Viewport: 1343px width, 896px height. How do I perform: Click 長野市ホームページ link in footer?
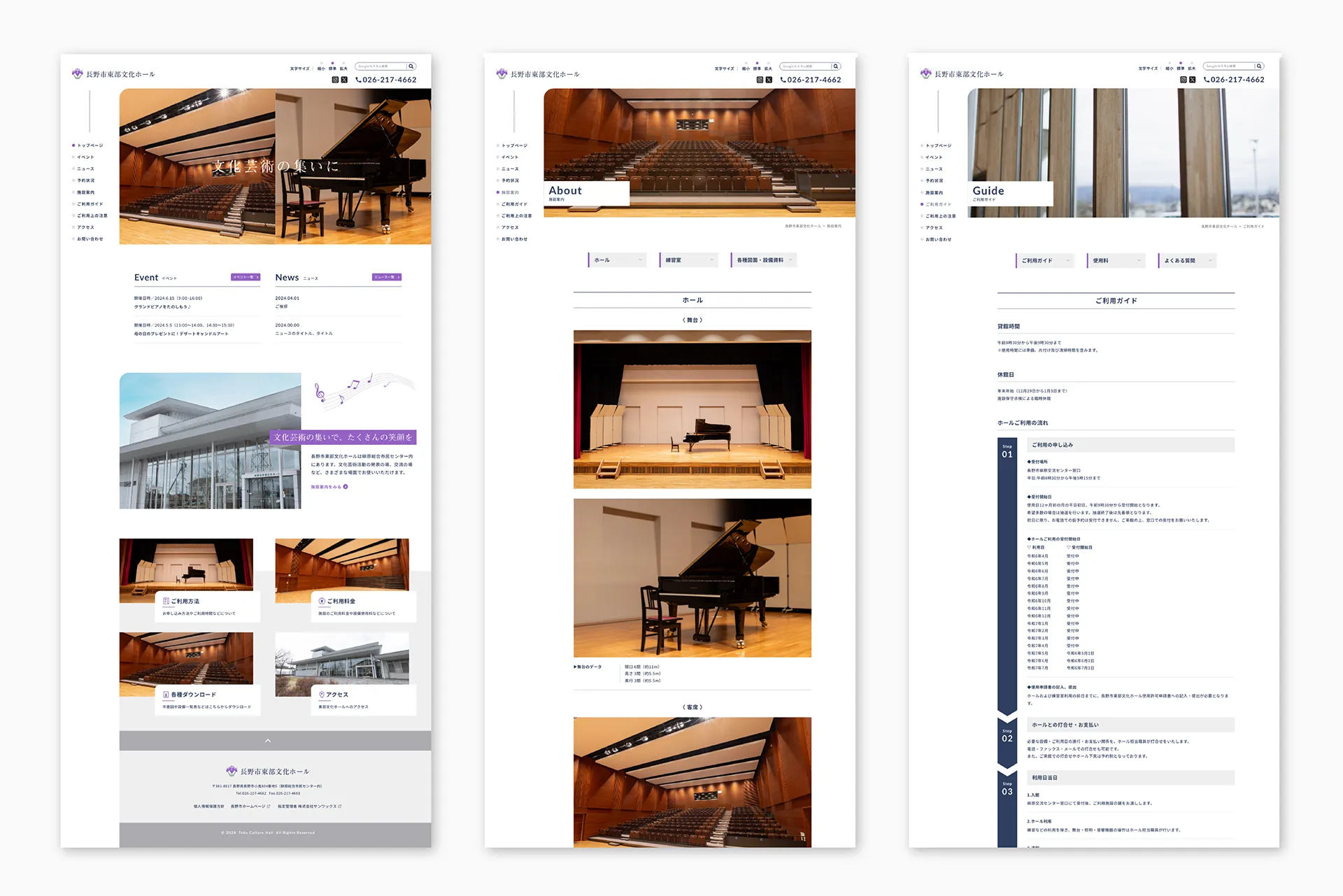(250, 806)
